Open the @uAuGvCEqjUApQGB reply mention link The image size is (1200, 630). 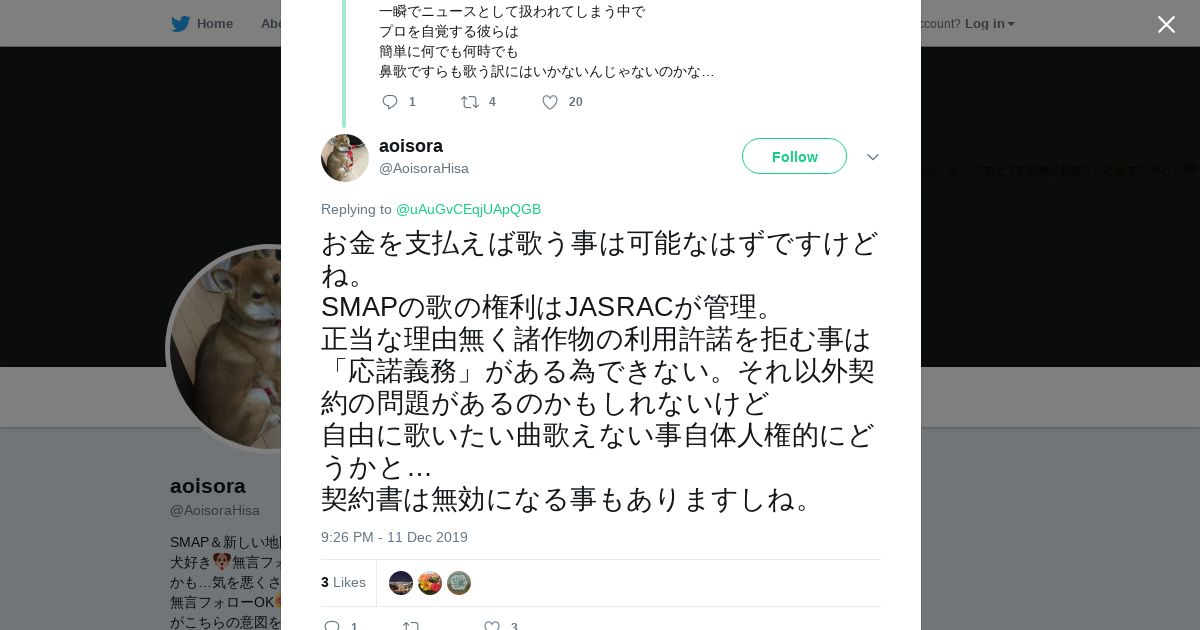point(468,209)
